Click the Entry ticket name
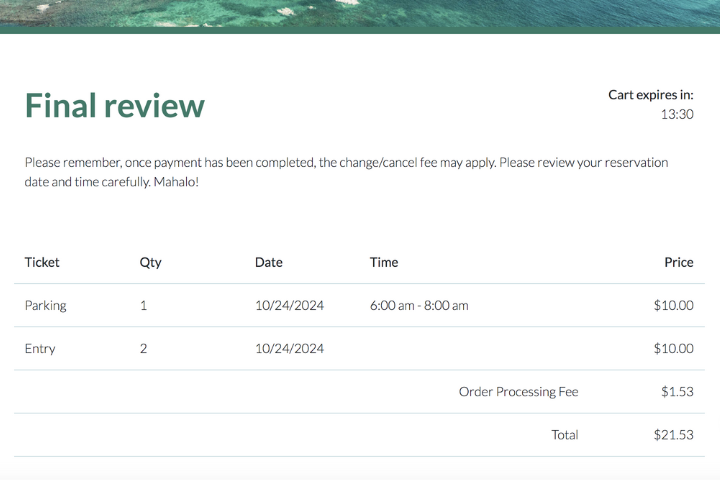 point(40,349)
